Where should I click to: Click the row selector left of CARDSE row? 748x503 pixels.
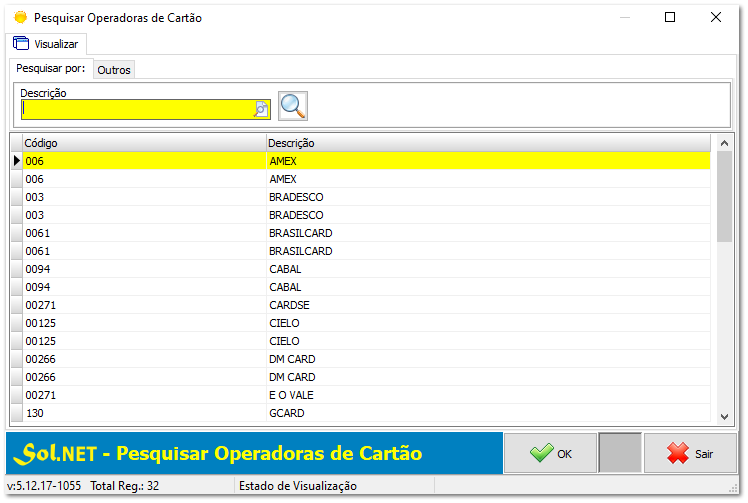[x=17, y=305]
